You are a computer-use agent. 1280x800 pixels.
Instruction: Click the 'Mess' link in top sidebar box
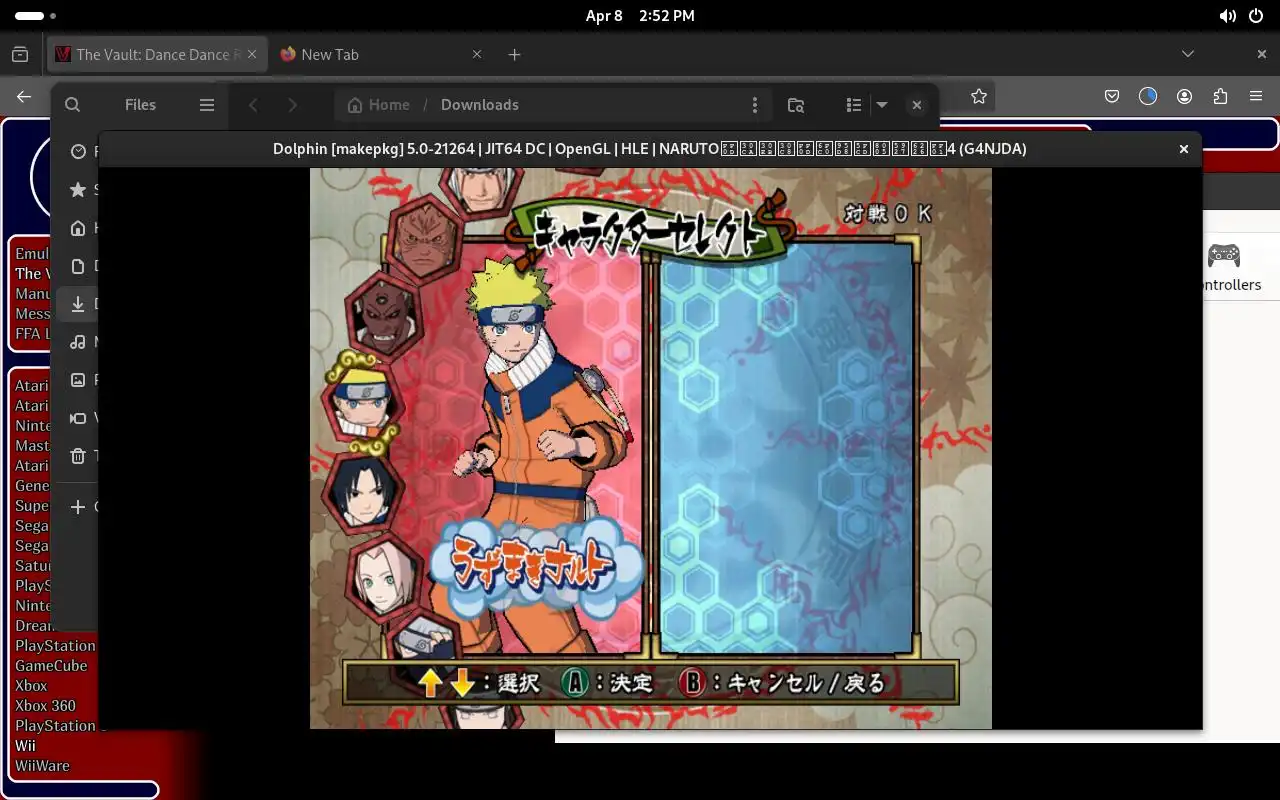point(32,313)
